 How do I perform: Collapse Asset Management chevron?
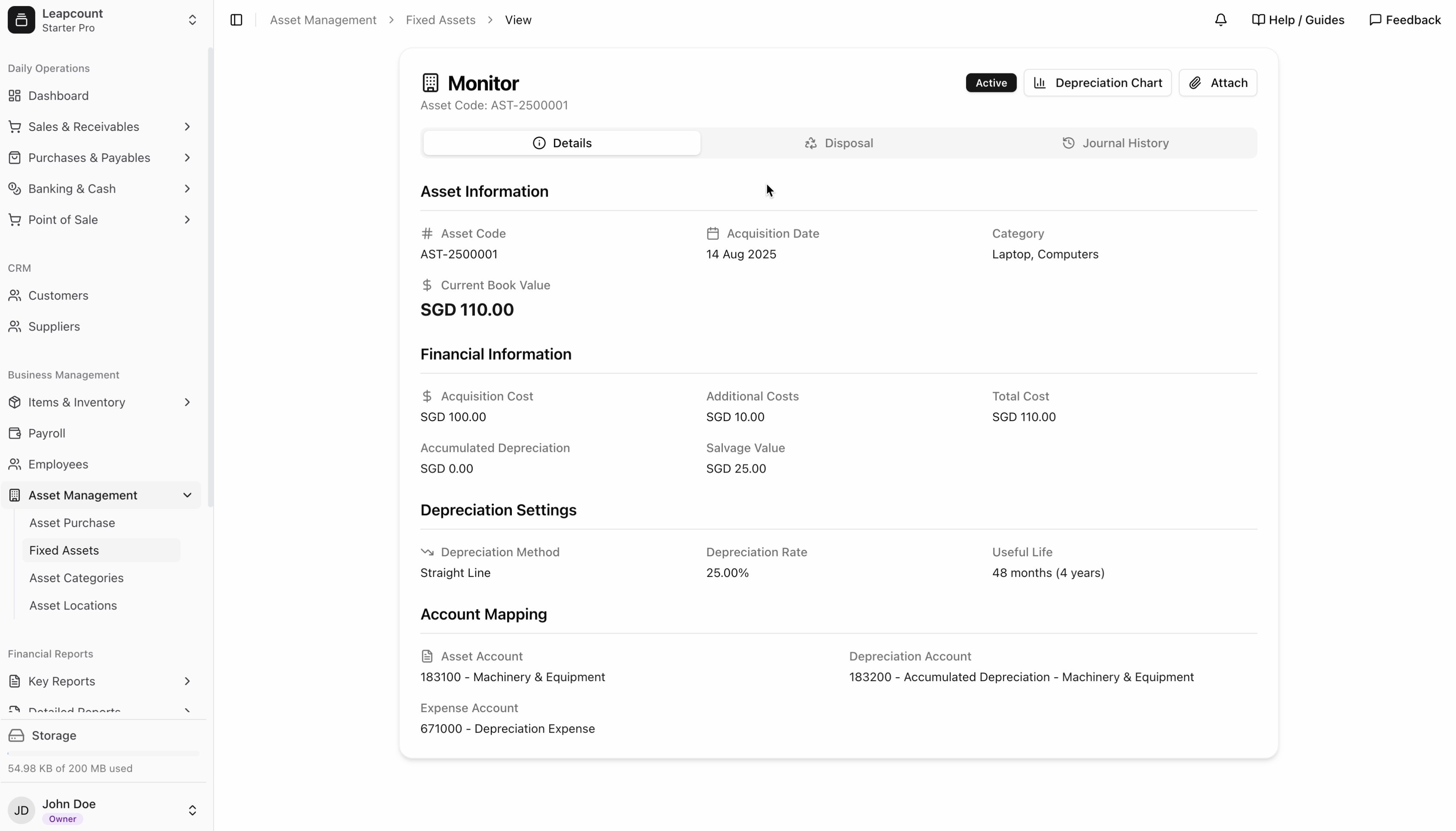click(187, 495)
